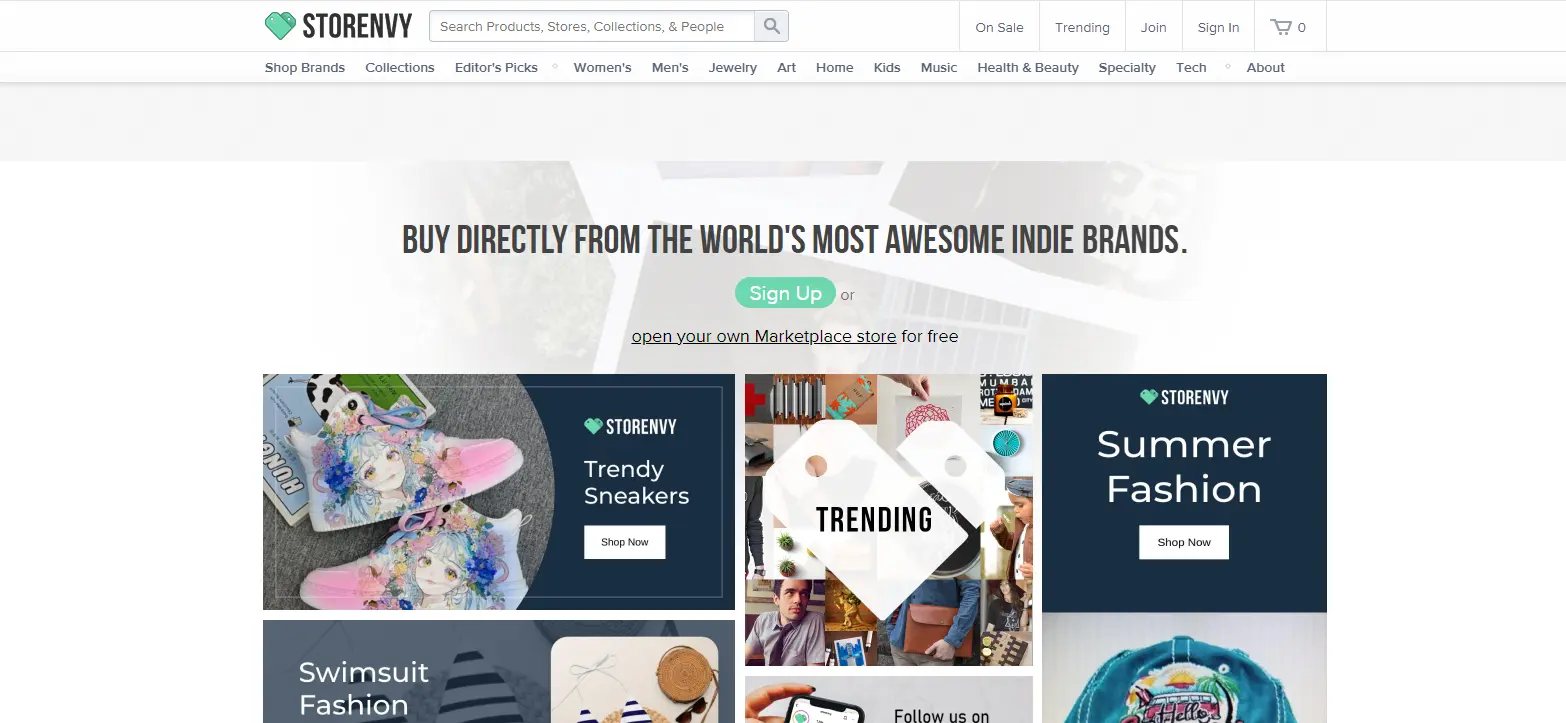Click the Storenvy heart logo
The height and width of the screenshot is (723, 1566).
[338, 26]
